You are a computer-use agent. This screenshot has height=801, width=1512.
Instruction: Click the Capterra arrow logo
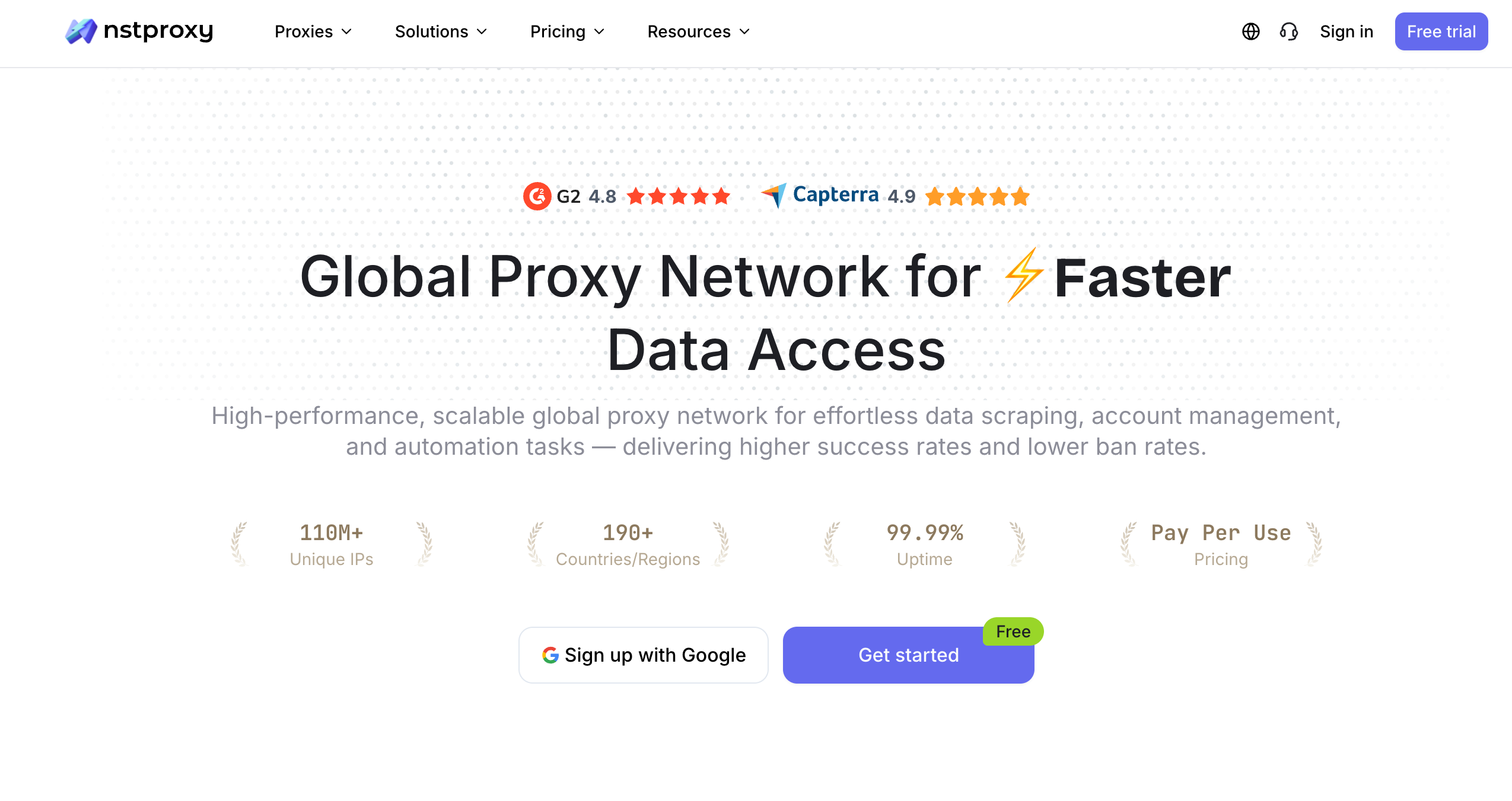click(x=774, y=195)
